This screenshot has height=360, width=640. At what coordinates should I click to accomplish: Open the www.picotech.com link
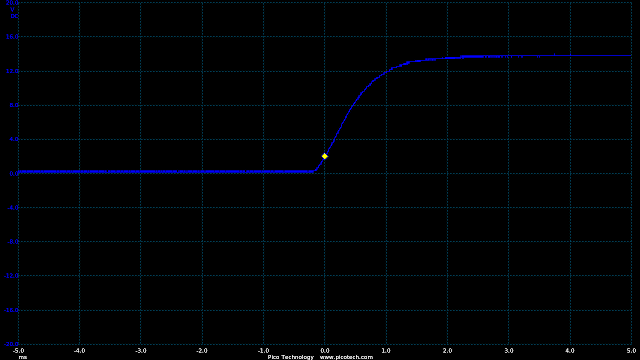click(x=346, y=357)
